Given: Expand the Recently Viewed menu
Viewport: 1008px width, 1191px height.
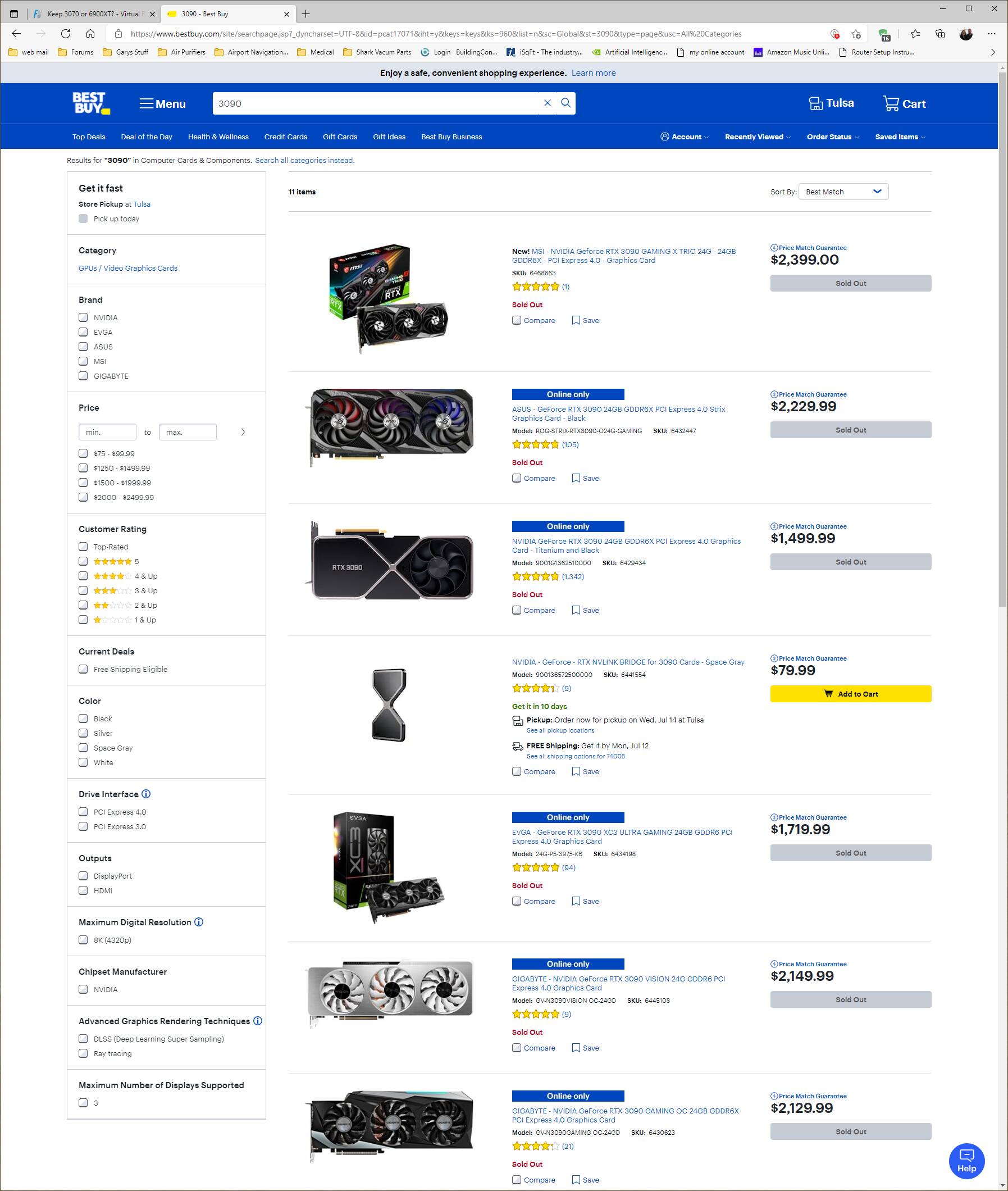Looking at the screenshot, I should [758, 137].
